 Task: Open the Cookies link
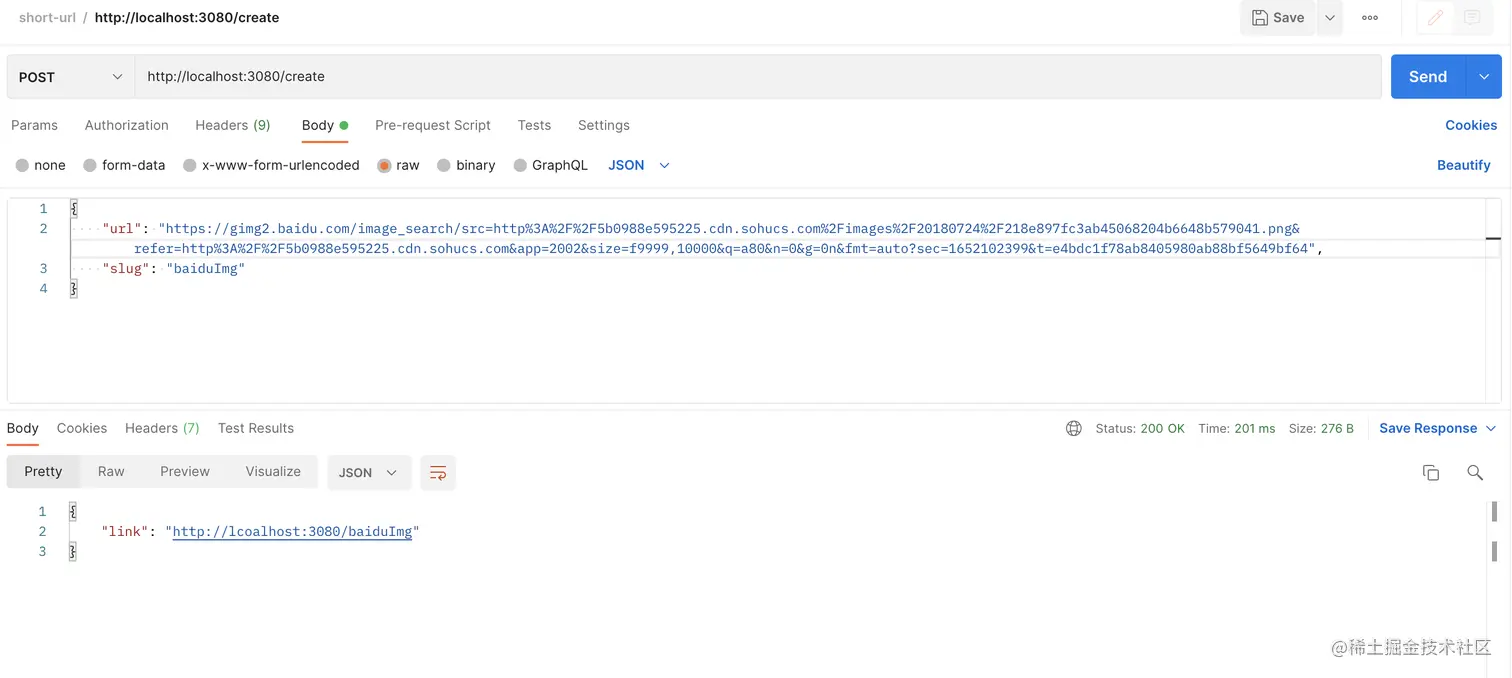tap(1471, 125)
